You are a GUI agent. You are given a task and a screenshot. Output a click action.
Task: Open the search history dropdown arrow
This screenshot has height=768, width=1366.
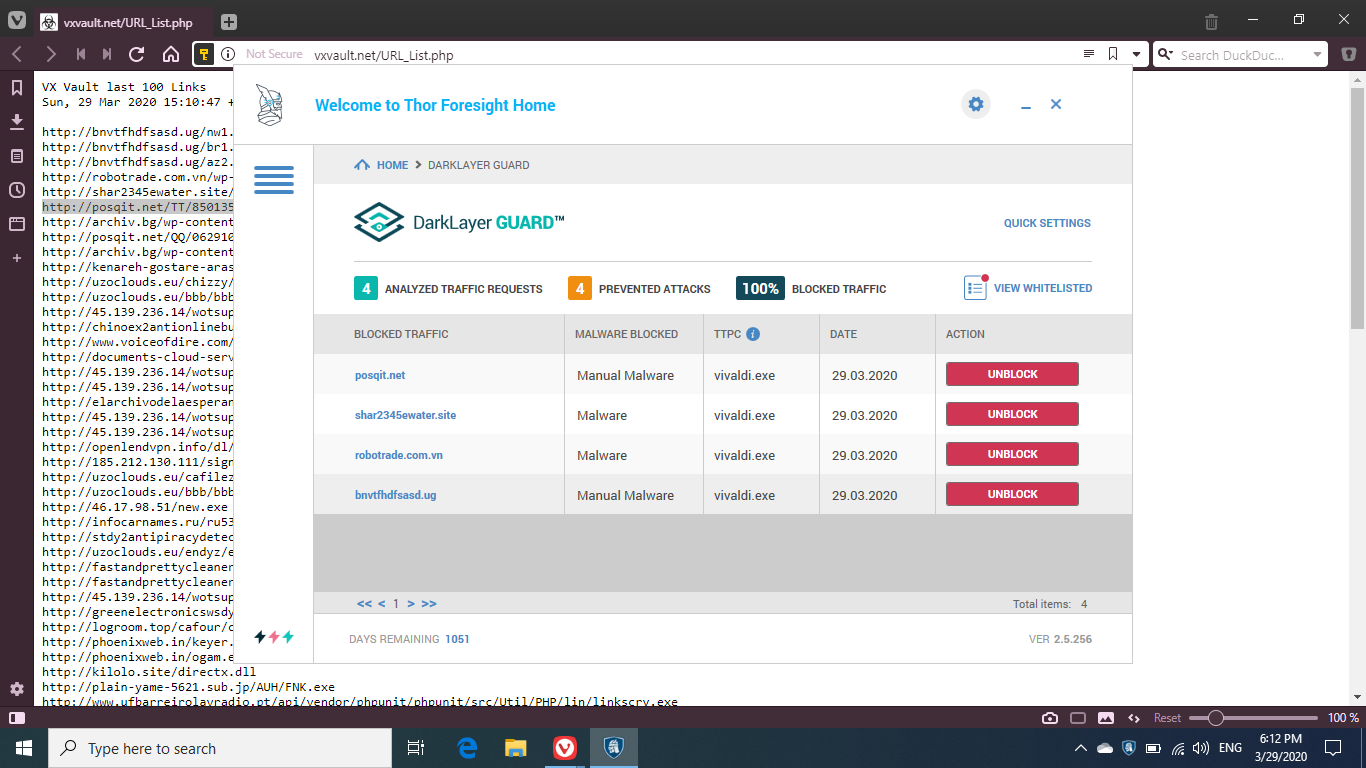tap(1318, 54)
